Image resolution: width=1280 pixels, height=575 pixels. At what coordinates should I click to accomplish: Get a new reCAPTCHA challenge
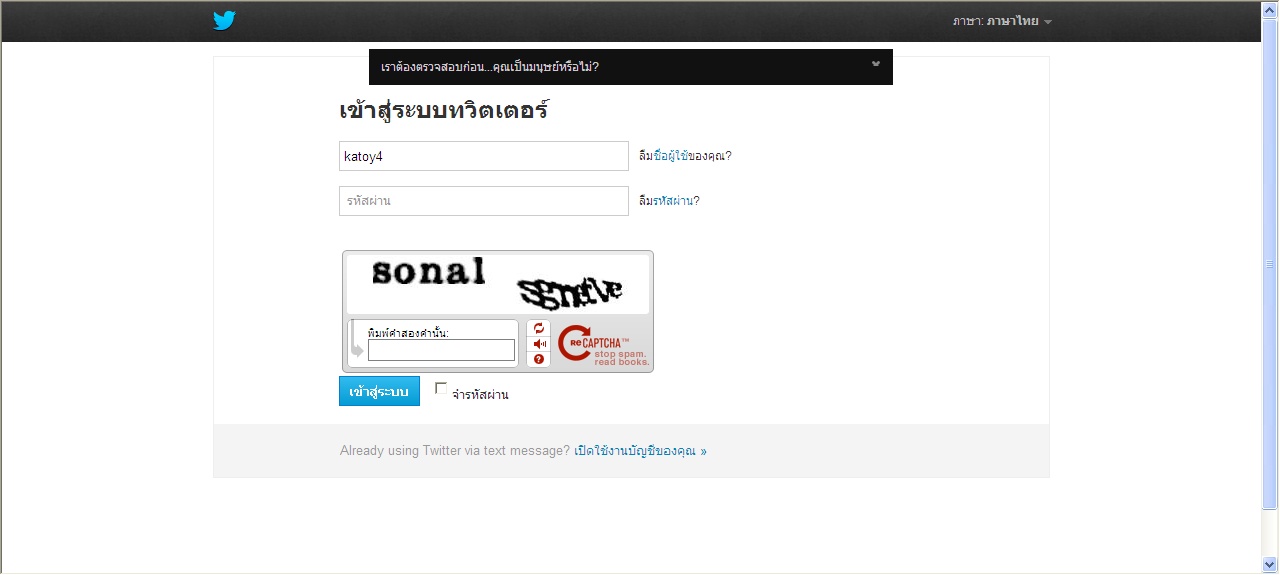click(539, 328)
